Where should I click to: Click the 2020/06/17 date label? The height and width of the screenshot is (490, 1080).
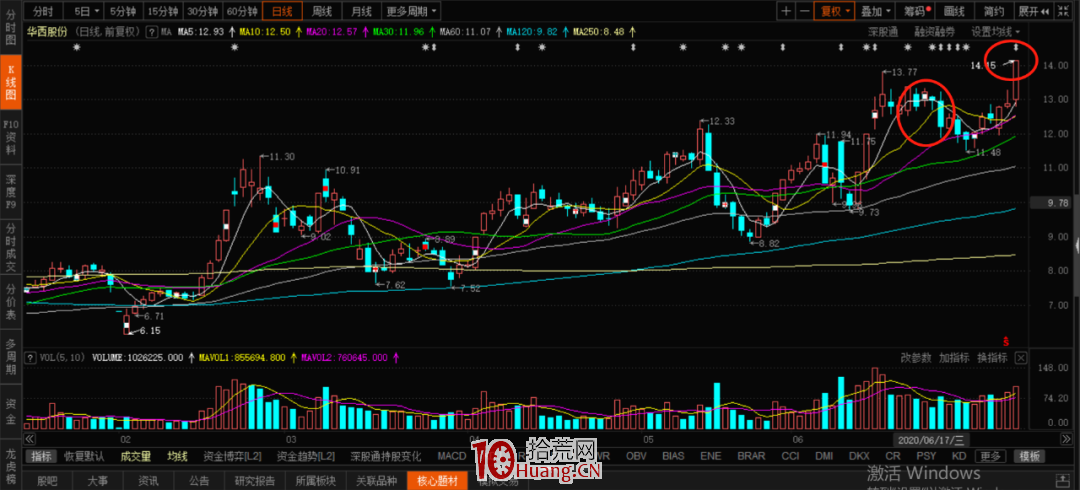(x=931, y=439)
